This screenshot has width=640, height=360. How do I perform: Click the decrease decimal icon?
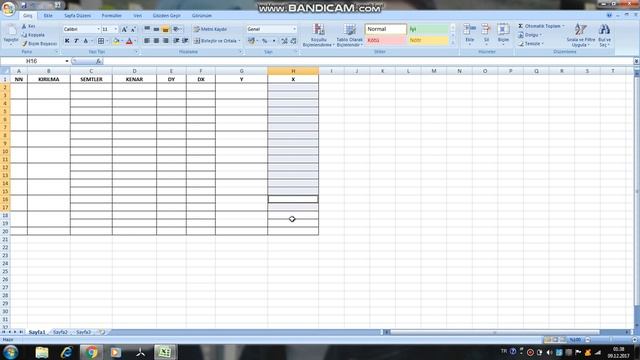coord(293,41)
